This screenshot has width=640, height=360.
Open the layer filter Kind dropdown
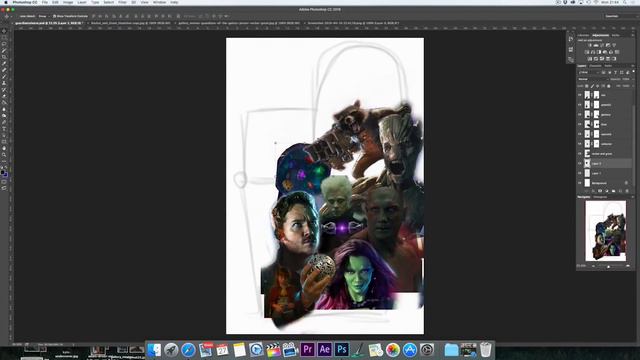click(588, 72)
